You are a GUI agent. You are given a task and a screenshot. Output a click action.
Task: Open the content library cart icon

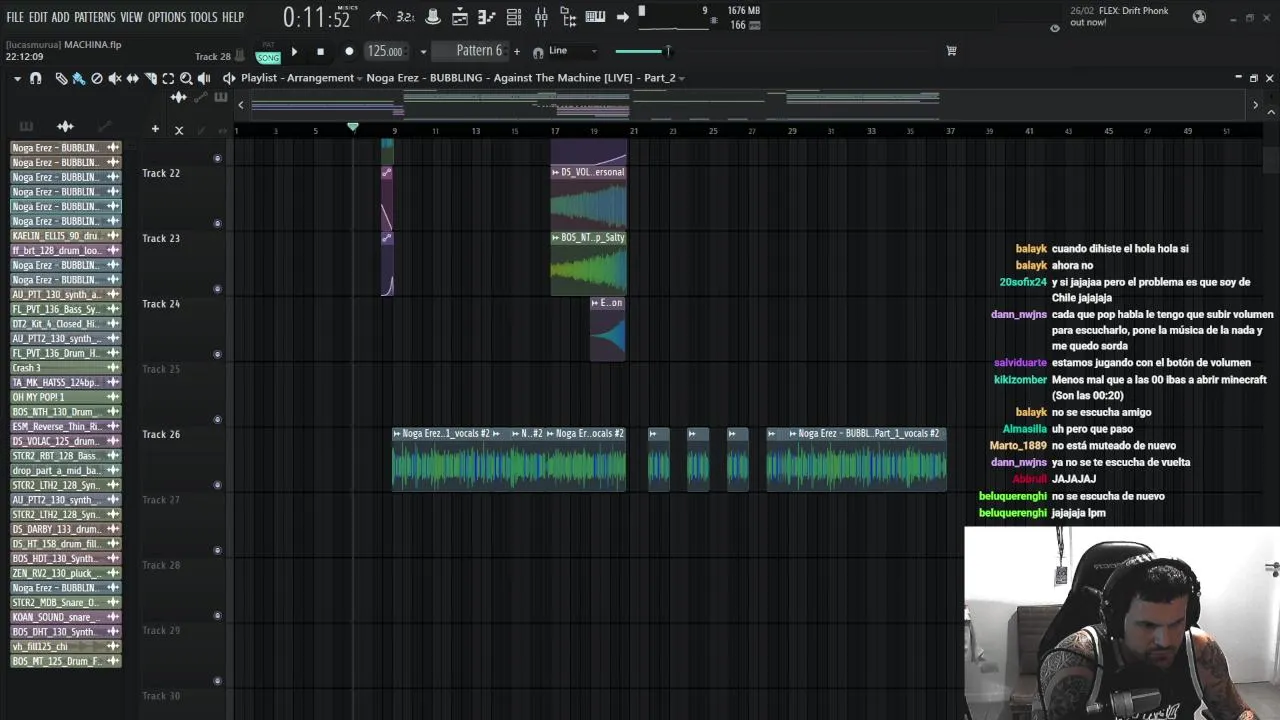(951, 51)
